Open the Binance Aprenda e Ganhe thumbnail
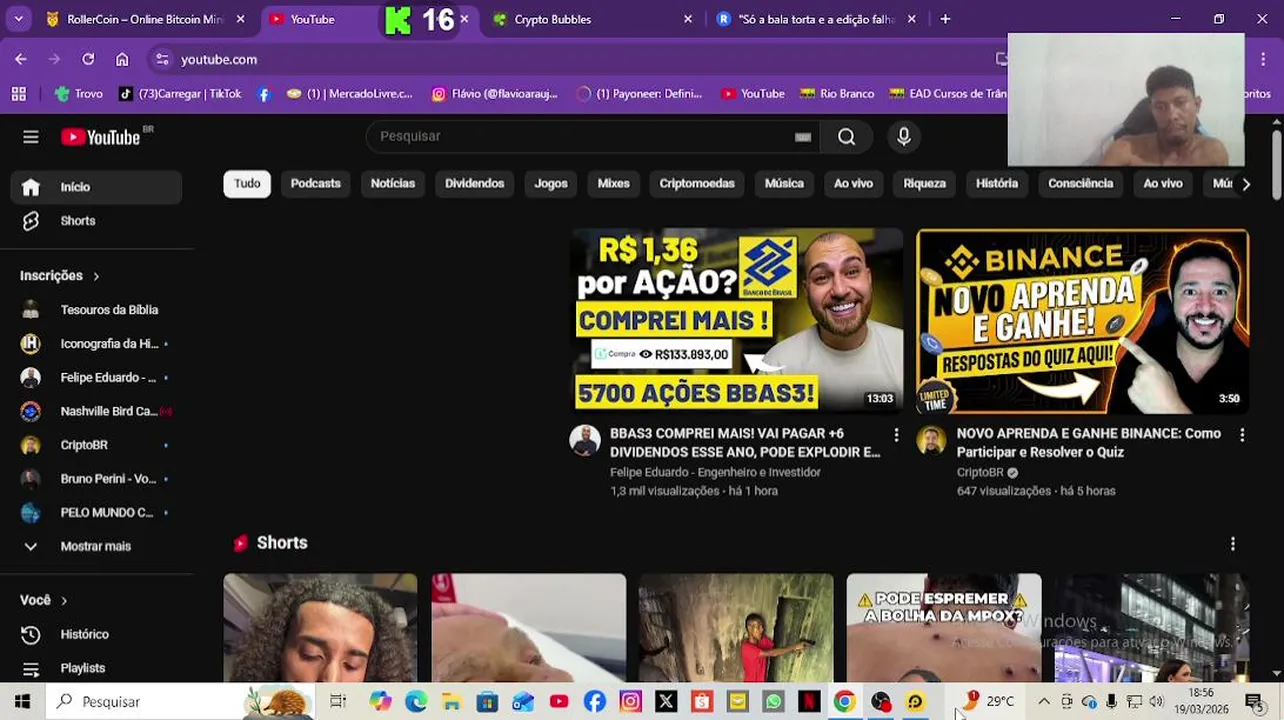 coord(1083,321)
